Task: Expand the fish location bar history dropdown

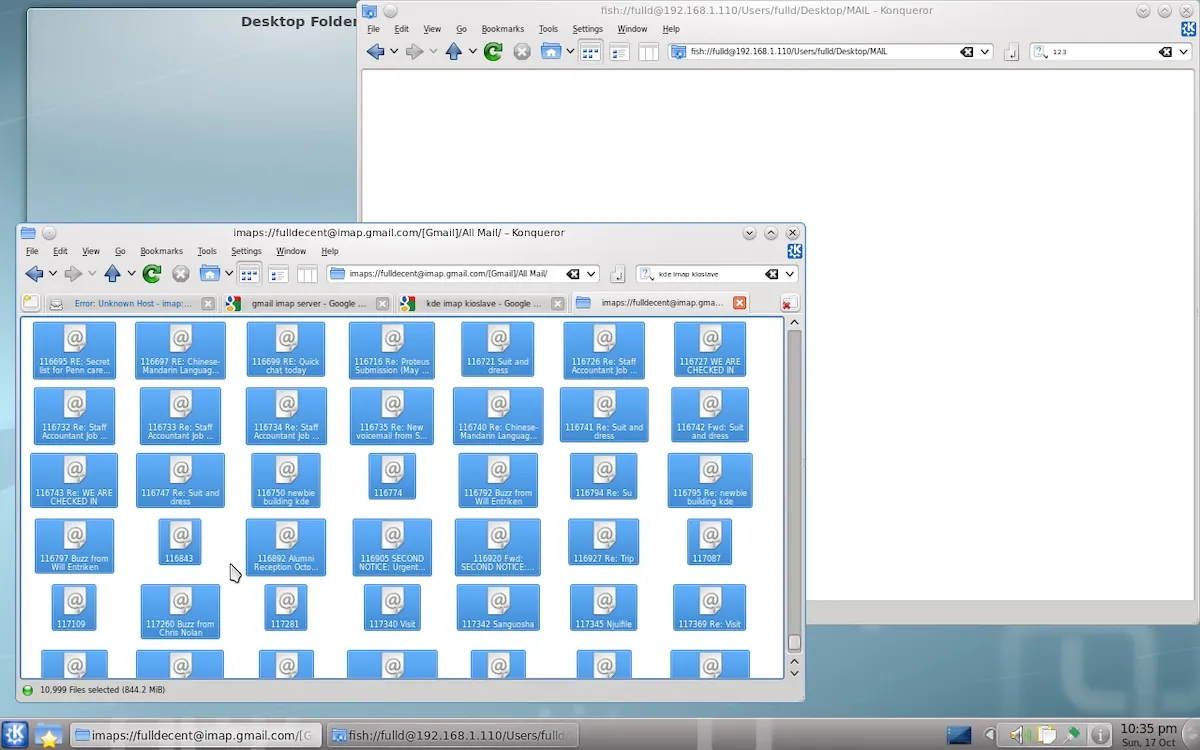Action: pyautogui.click(x=985, y=52)
